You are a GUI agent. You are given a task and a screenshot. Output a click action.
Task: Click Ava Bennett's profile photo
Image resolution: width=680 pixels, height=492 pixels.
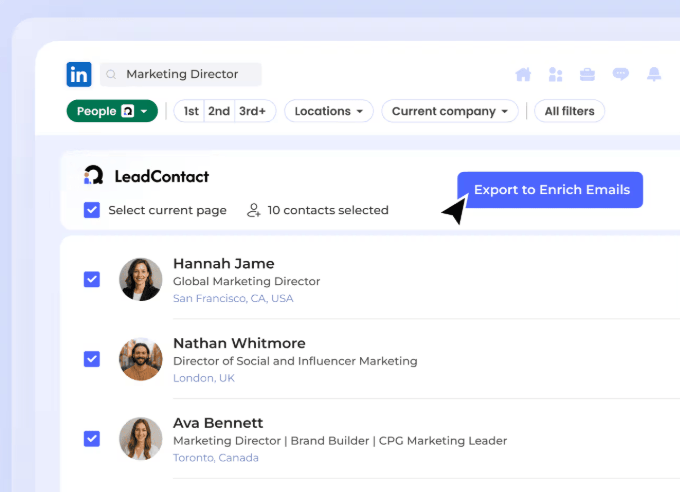[141, 439]
